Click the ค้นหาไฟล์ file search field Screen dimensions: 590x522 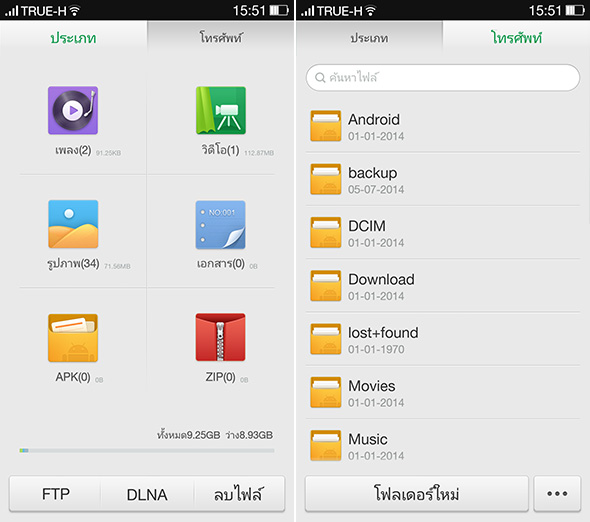(443, 78)
